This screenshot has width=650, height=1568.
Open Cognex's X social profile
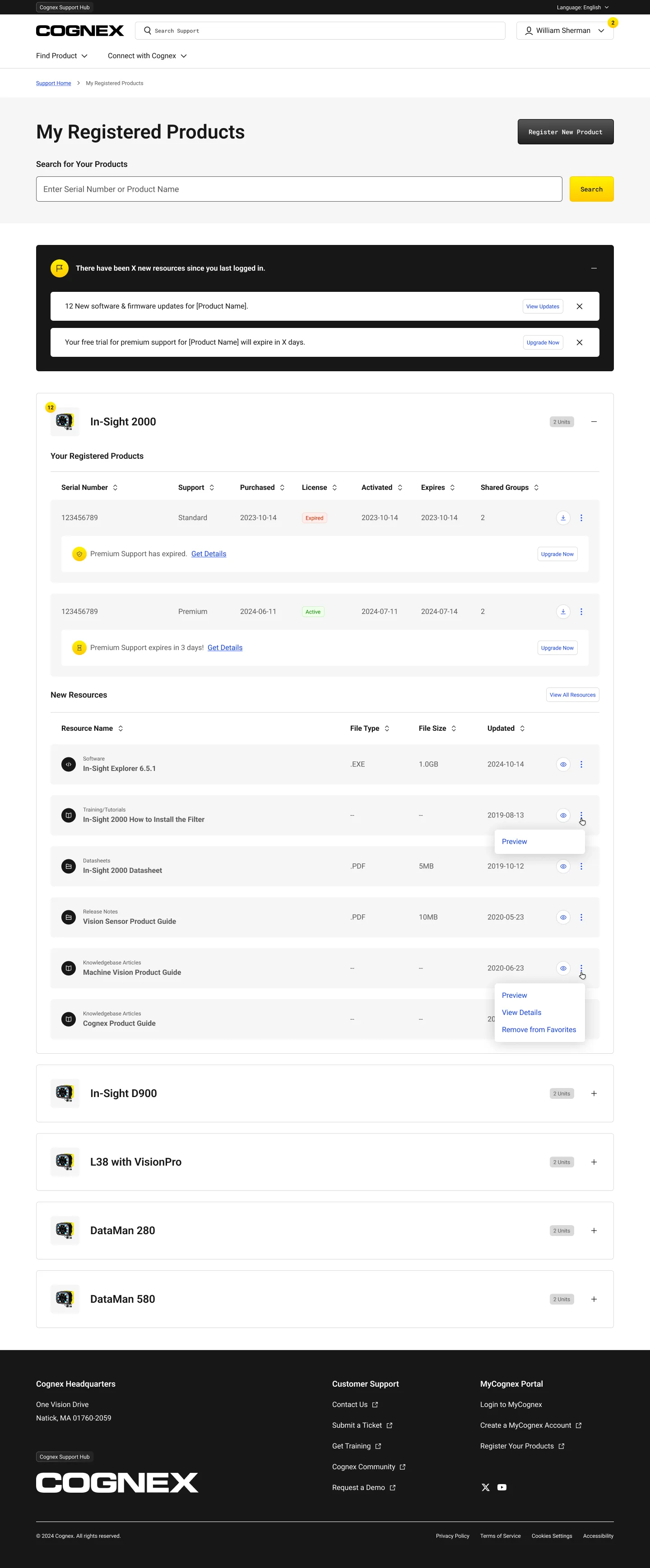(x=486, y=1487)
